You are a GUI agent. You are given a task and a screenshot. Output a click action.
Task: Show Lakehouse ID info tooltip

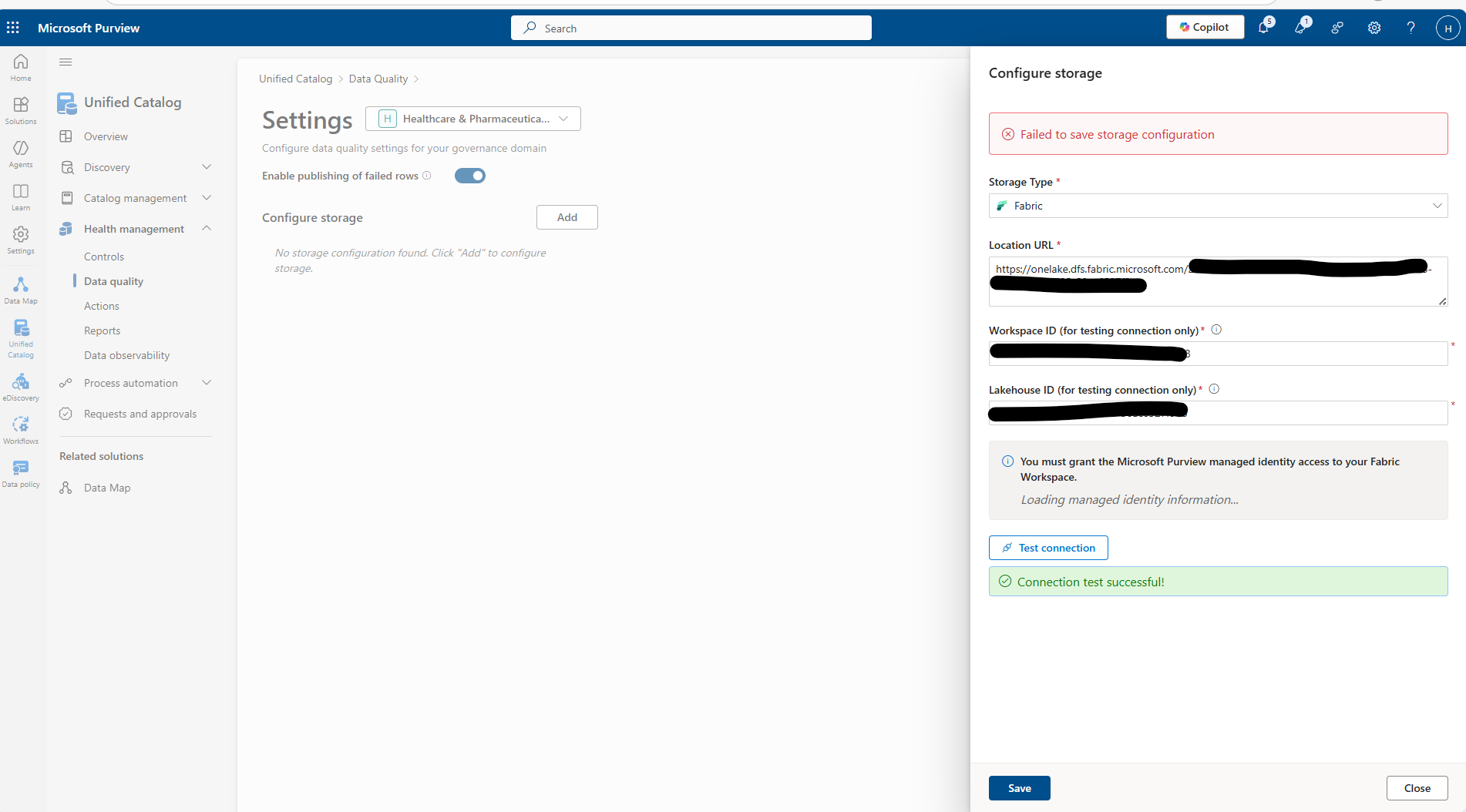click(1214, 389)
